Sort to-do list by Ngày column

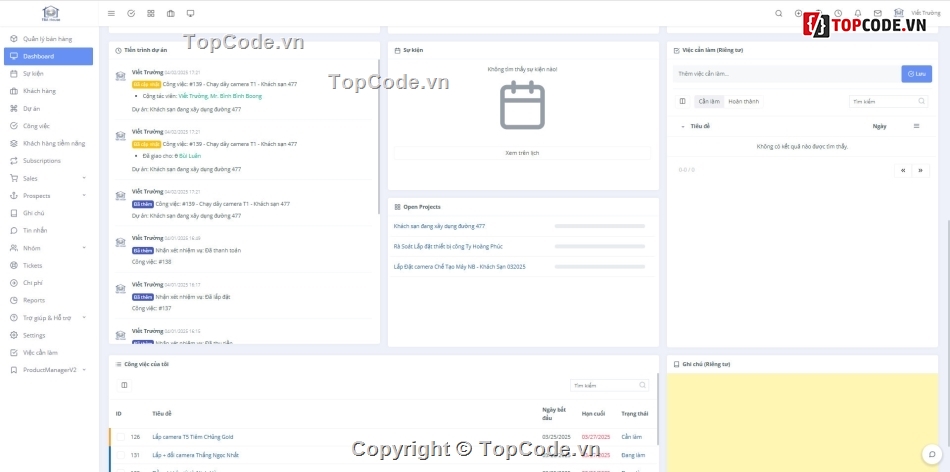tap(879, 127)
